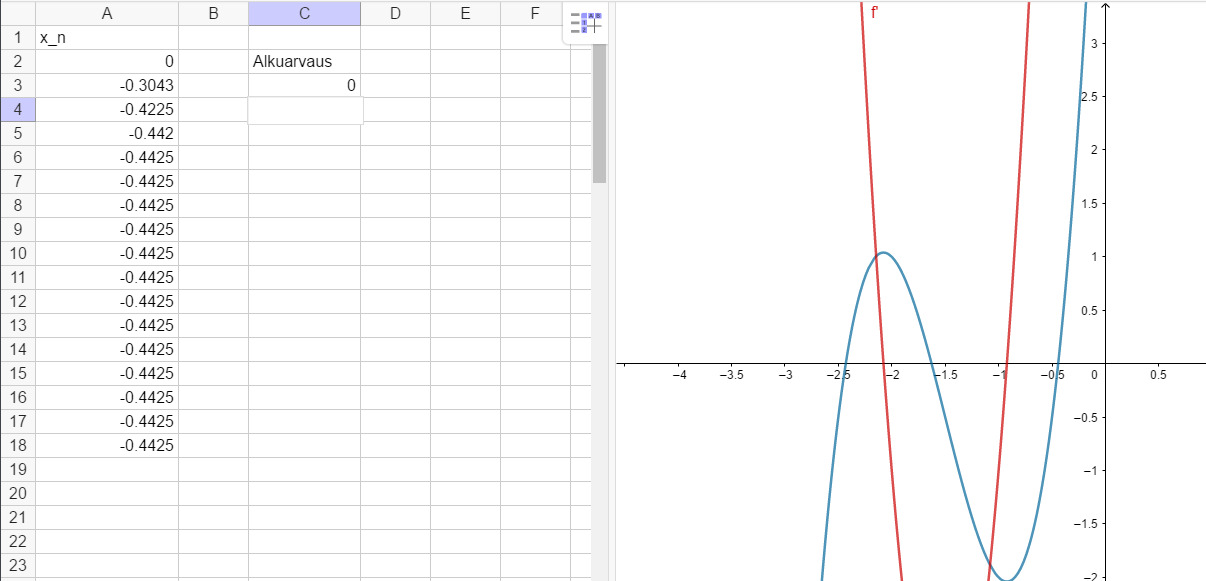
Task: Click the Alkuarvaus label cell
Action: pos(304,62)
